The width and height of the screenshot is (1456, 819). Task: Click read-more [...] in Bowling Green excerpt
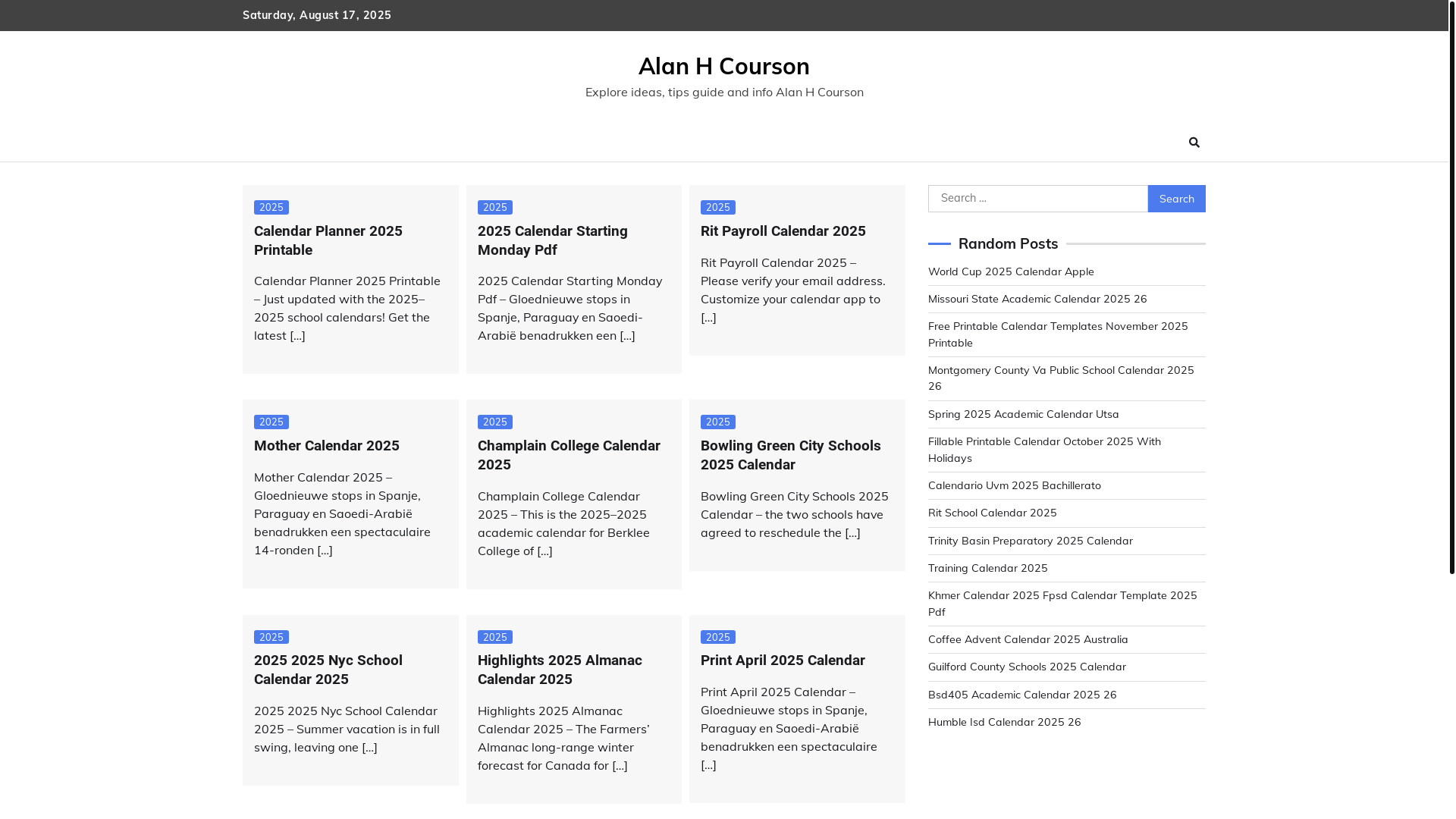[x=852, y=532]
